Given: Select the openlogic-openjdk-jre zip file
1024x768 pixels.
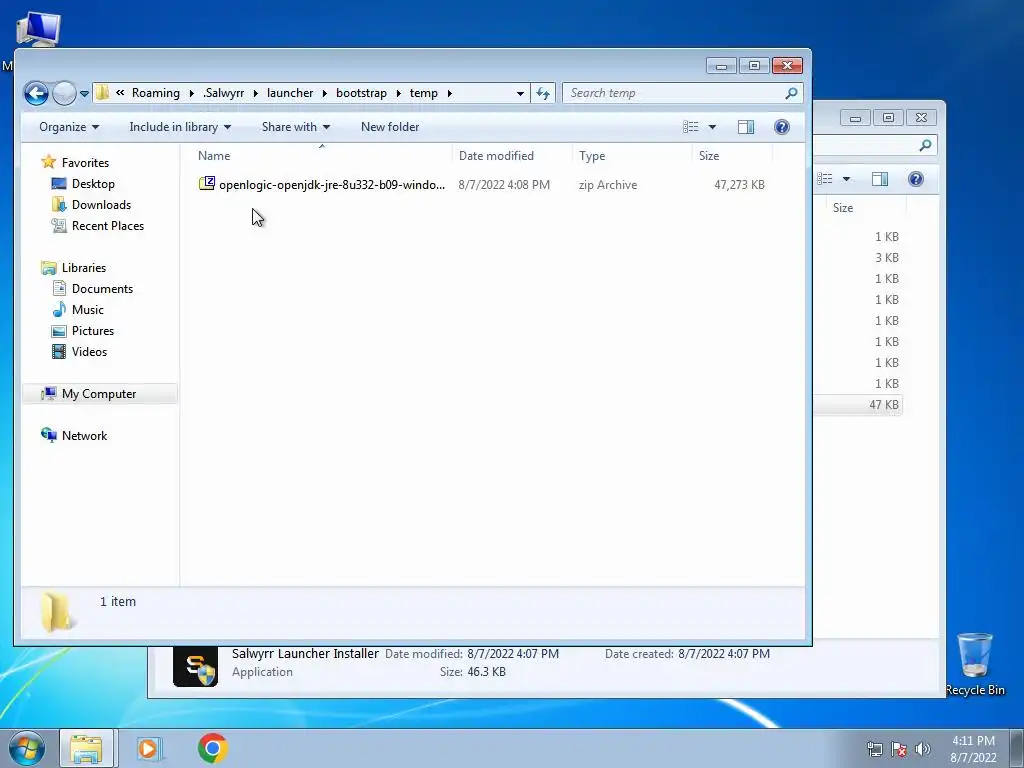Looking at the screenshot, I should (332, 185).
